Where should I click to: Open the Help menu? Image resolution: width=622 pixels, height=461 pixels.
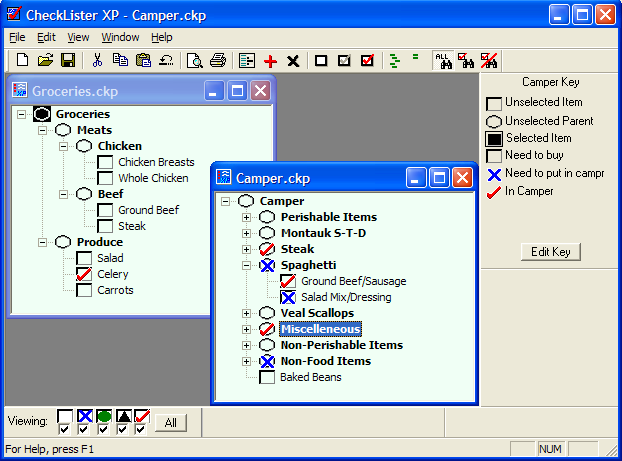161,37
